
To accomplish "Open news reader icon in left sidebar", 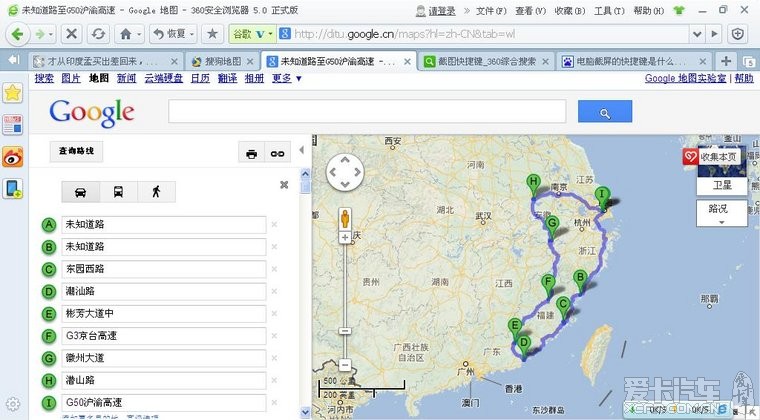I will click(13, 124).
